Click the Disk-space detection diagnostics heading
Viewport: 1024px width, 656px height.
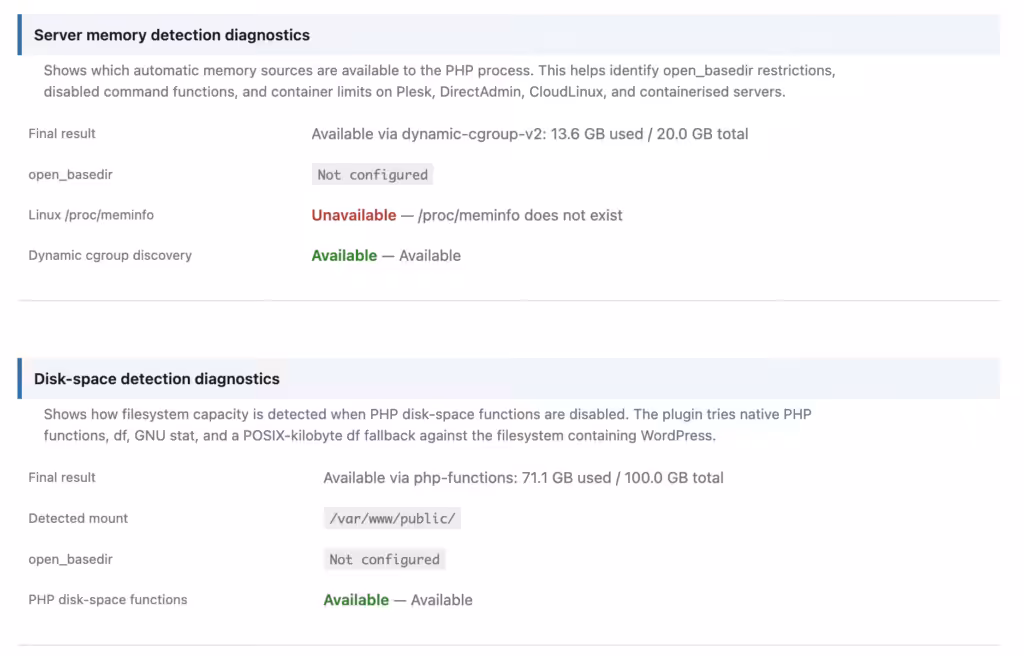[x=157, y=379]
